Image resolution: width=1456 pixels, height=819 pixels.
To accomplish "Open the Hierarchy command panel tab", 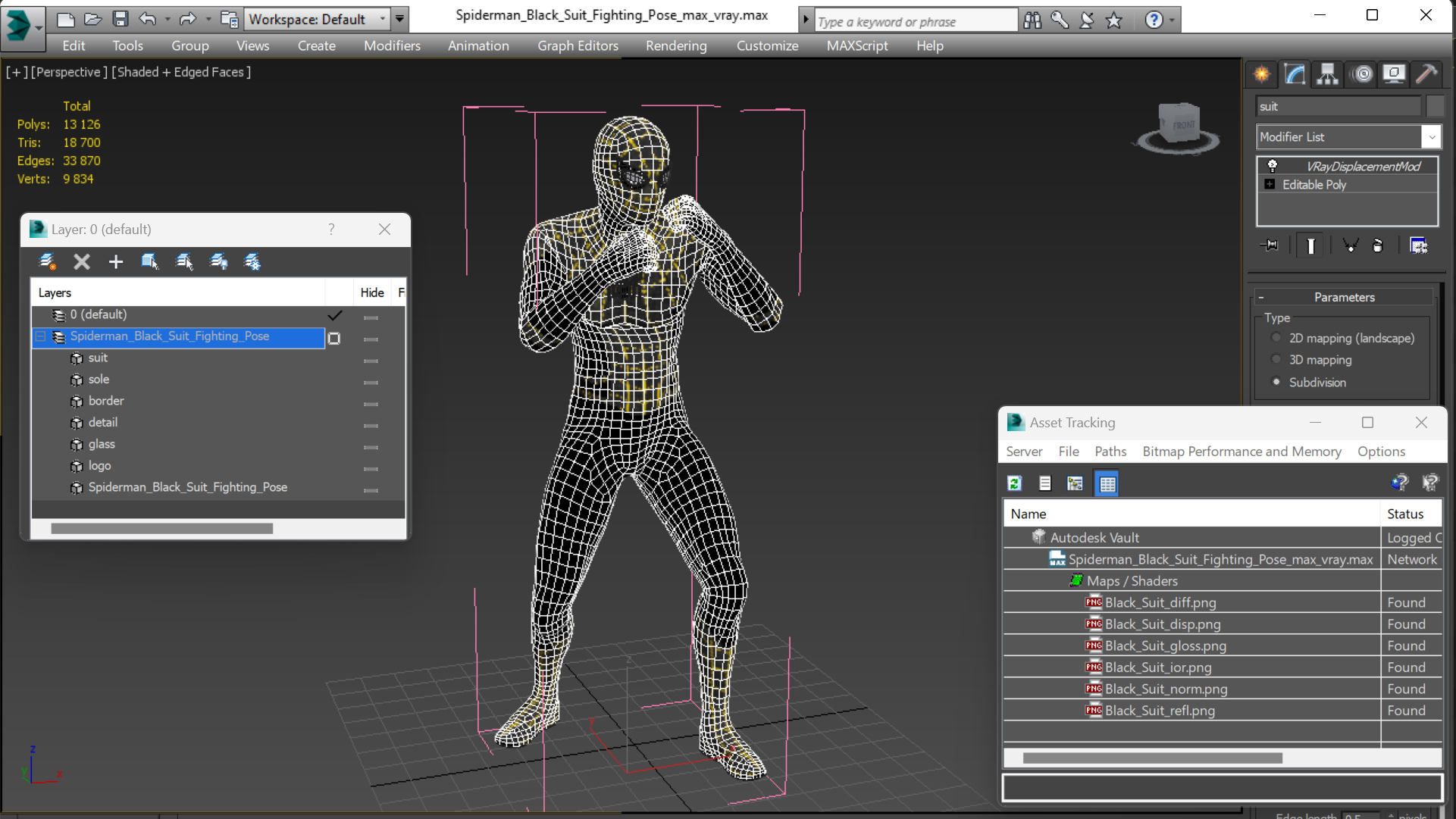I will tap(1327, 74).
